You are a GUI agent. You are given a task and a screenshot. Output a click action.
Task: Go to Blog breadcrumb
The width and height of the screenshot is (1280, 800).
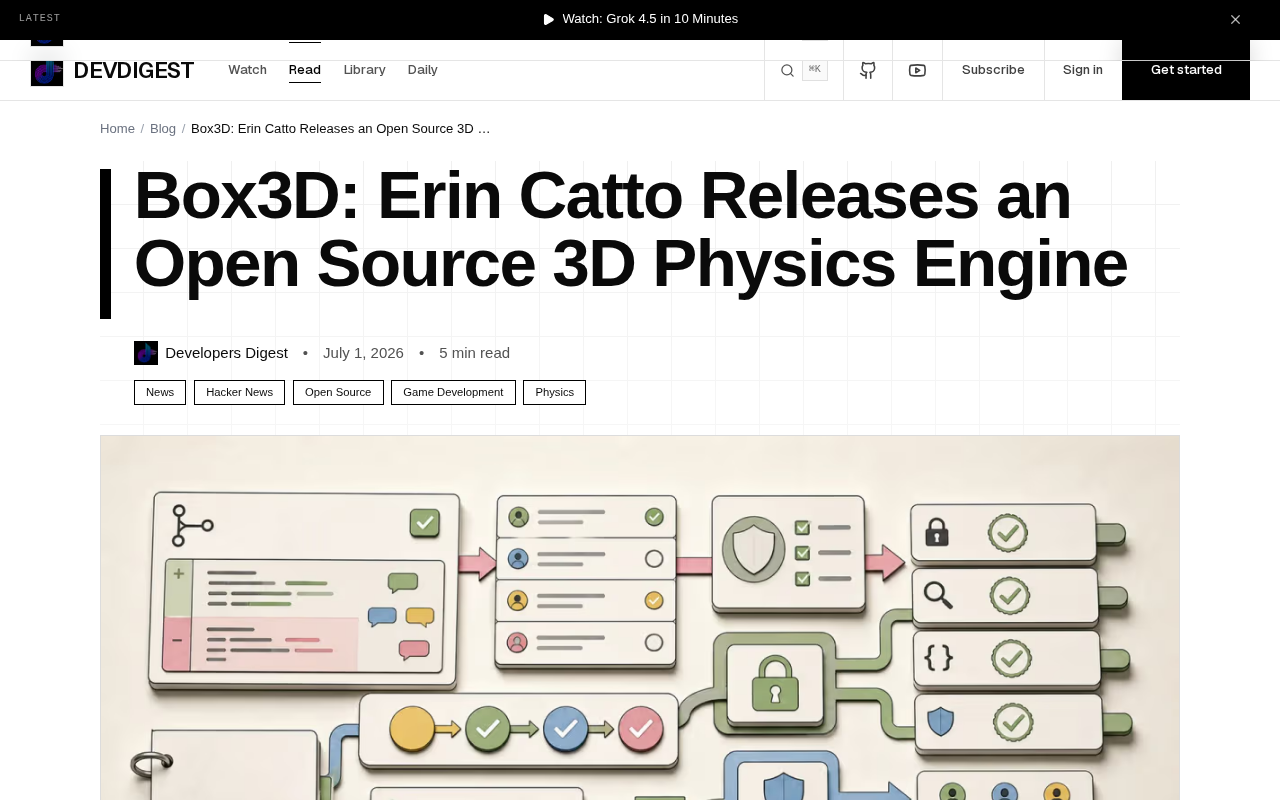(x=163, y=129)
